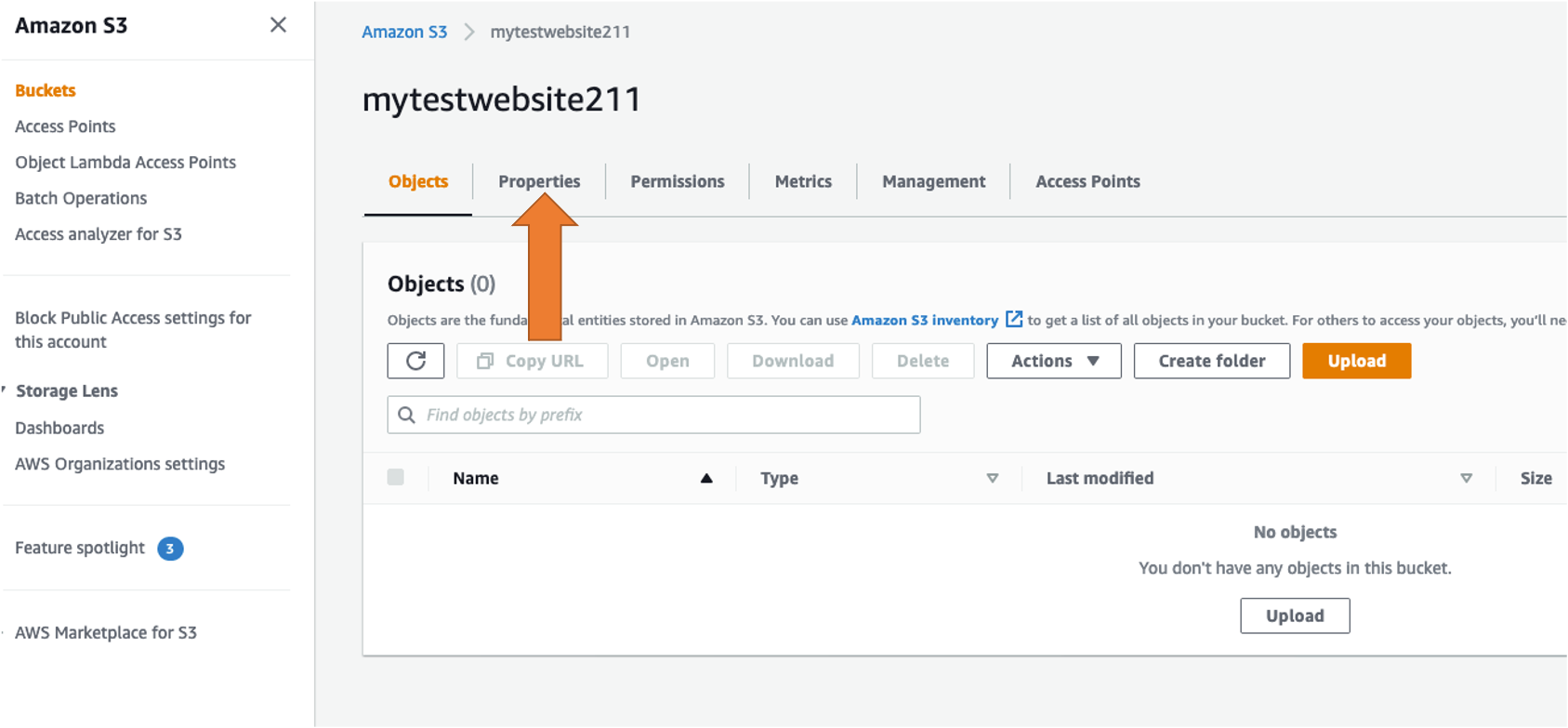The width and height of the screenshot is (1568, 728).
Task: Close the Amazon S3 sidebar panel
Action: [278, 25]
